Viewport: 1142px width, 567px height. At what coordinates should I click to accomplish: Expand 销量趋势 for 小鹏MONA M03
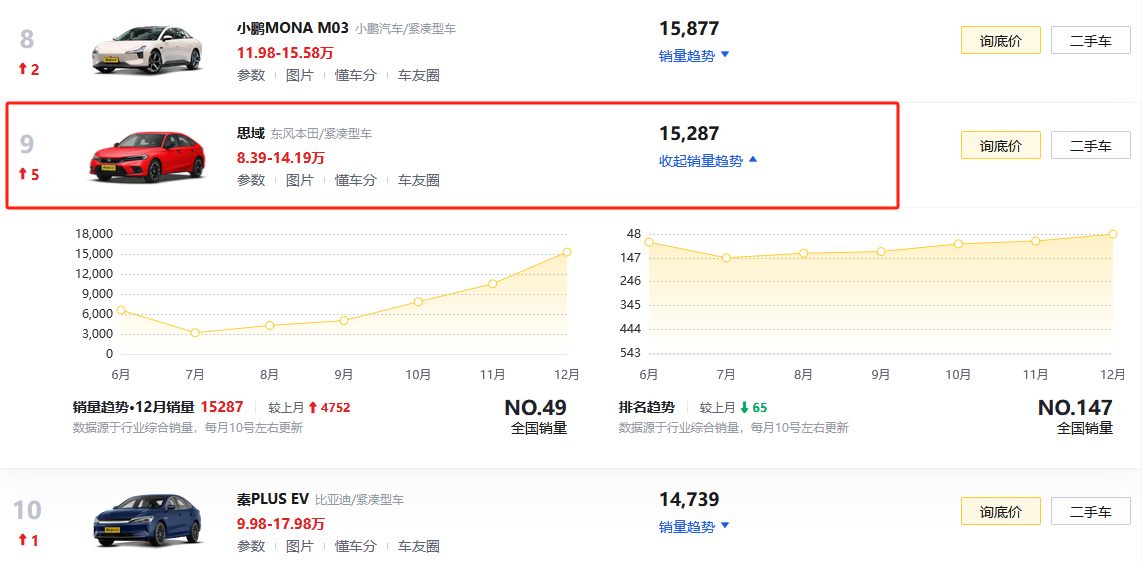tap(694, 56)
